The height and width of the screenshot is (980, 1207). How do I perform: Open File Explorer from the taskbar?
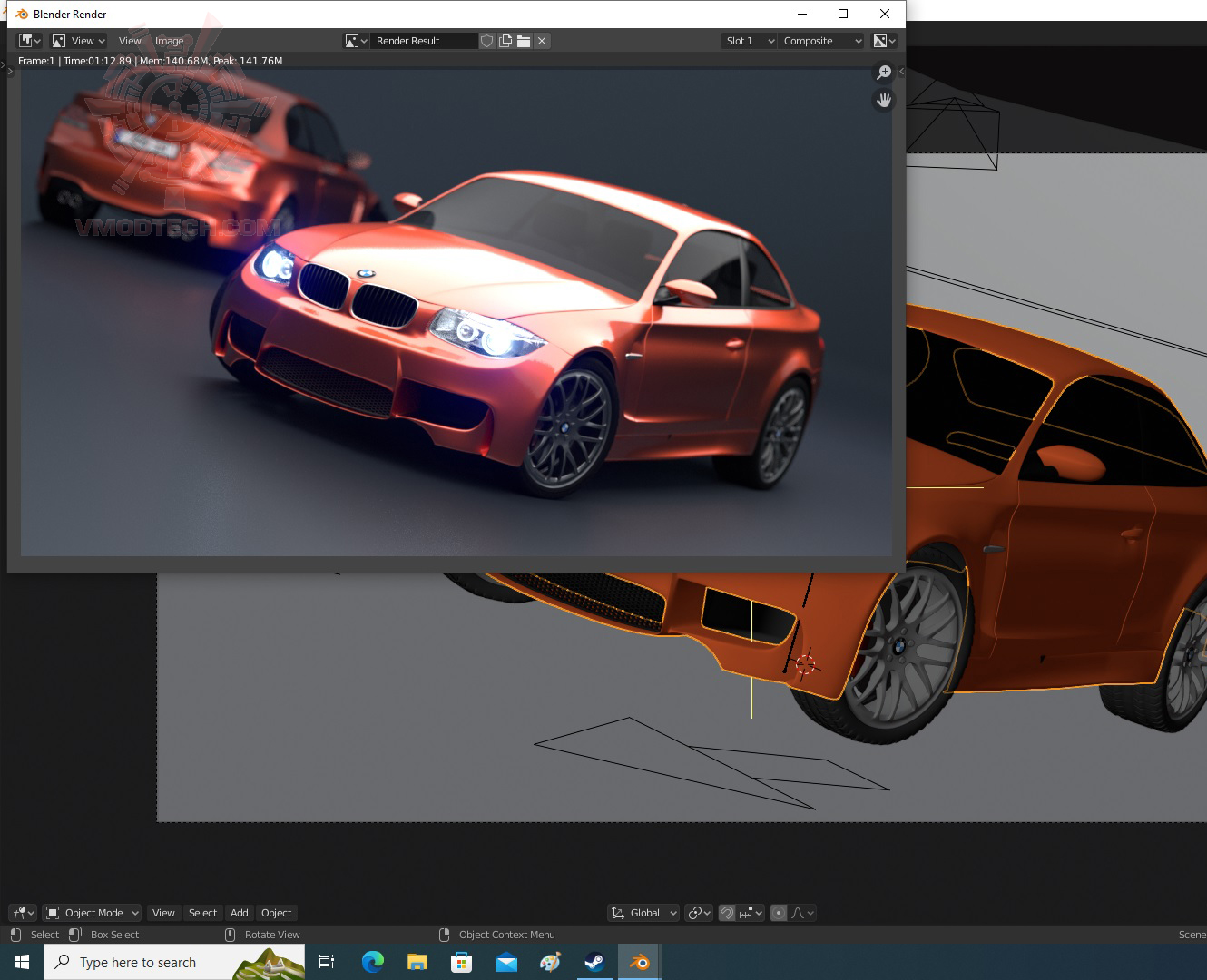tap(417, 962)
